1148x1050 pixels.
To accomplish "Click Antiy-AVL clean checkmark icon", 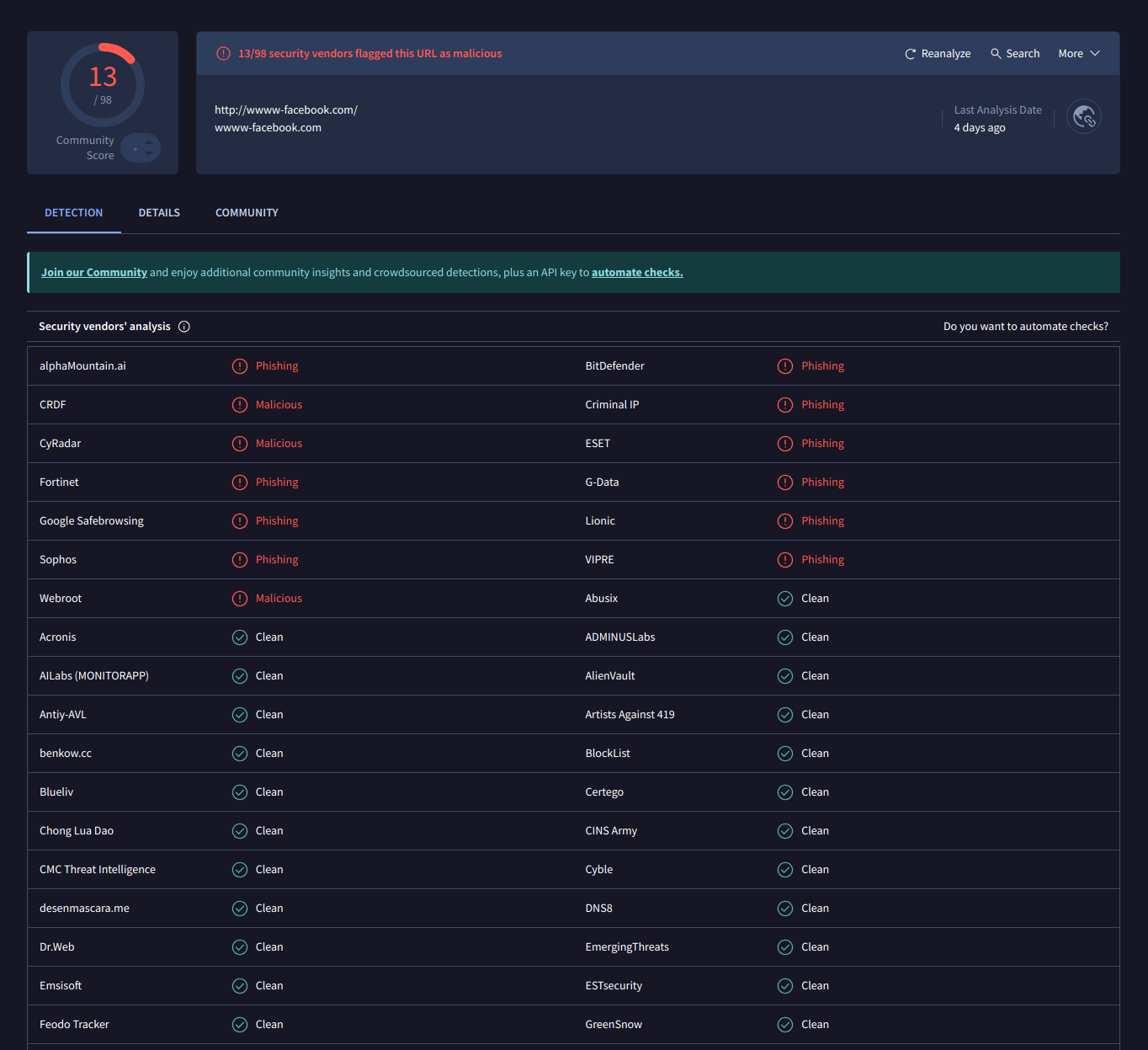I will point(240,715).
